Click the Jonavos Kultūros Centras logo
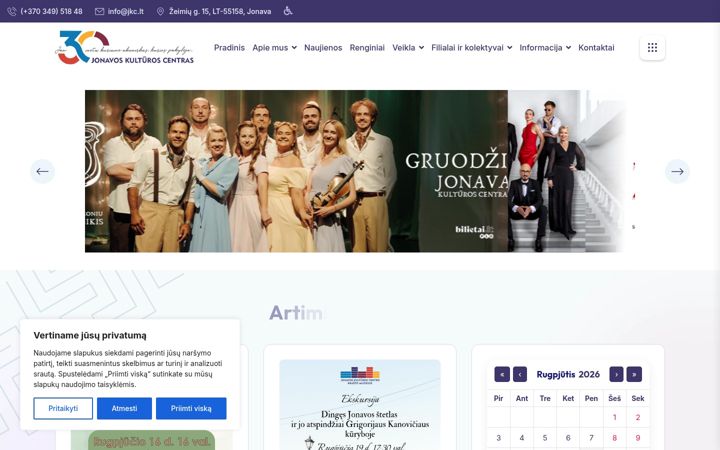This screenshot has width=720, height=450. [x=124, y=48]
